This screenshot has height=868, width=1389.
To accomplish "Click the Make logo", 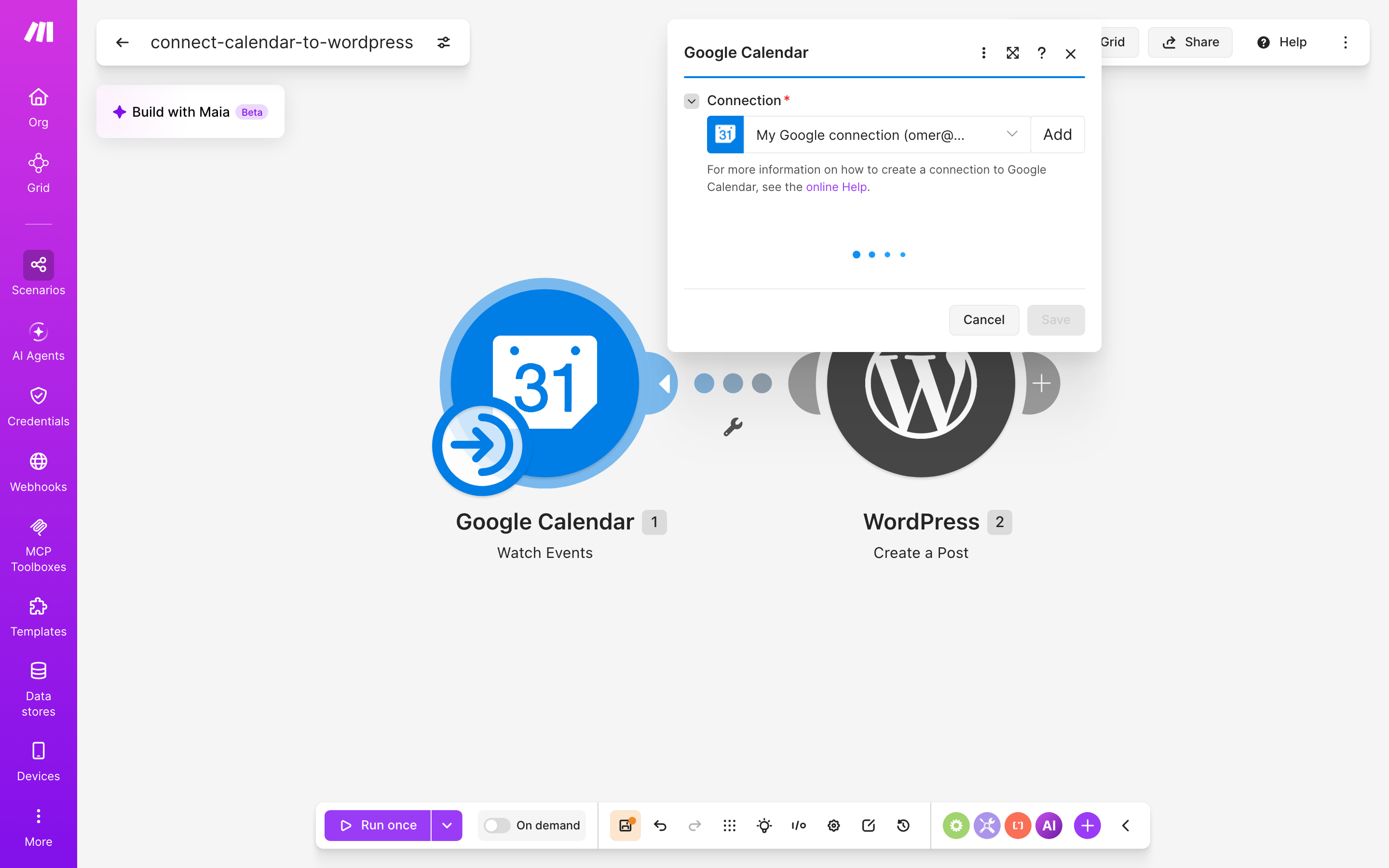I will 39,31.
